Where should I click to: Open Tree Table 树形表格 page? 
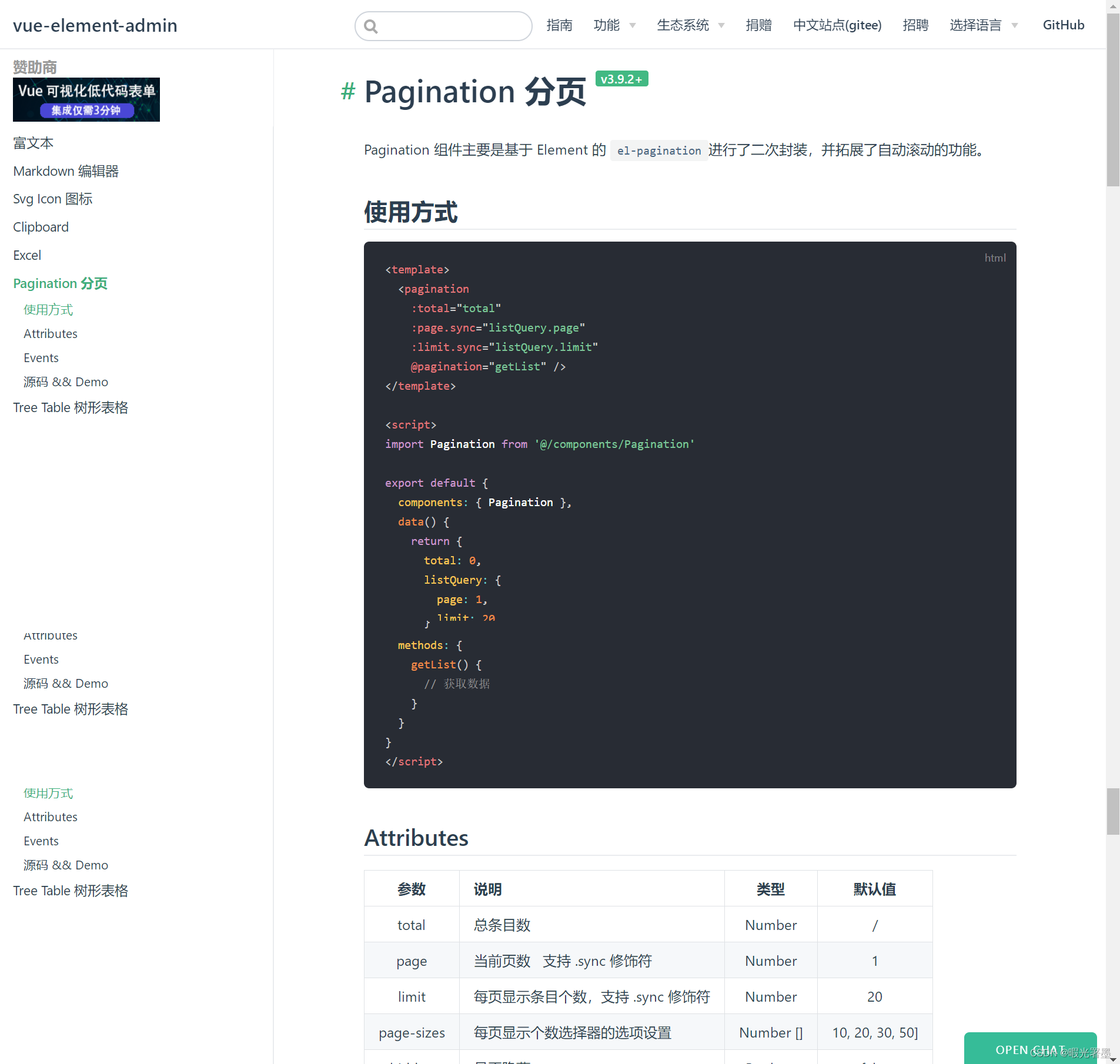coord(70,407)
